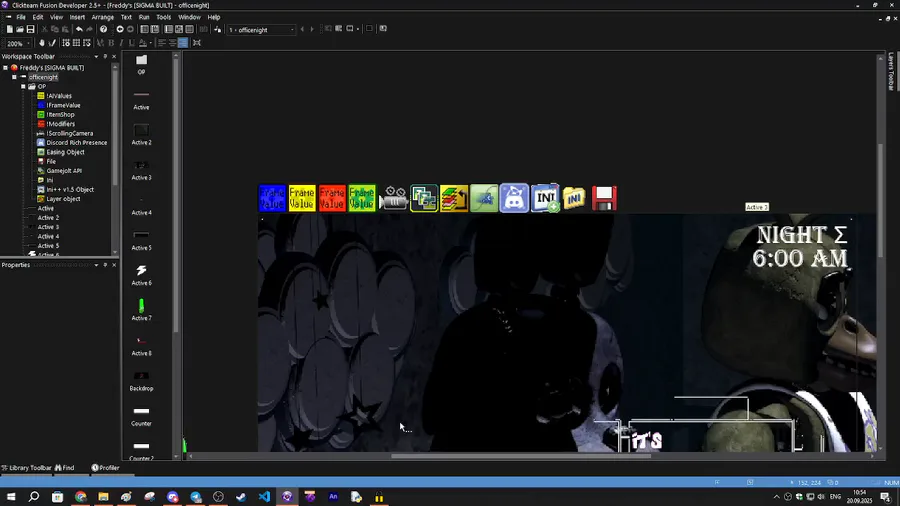The height and width of the screenshot is (506, 900).
Task: Show hidden system tray icons chevron
Action: [x=777, y=497]
